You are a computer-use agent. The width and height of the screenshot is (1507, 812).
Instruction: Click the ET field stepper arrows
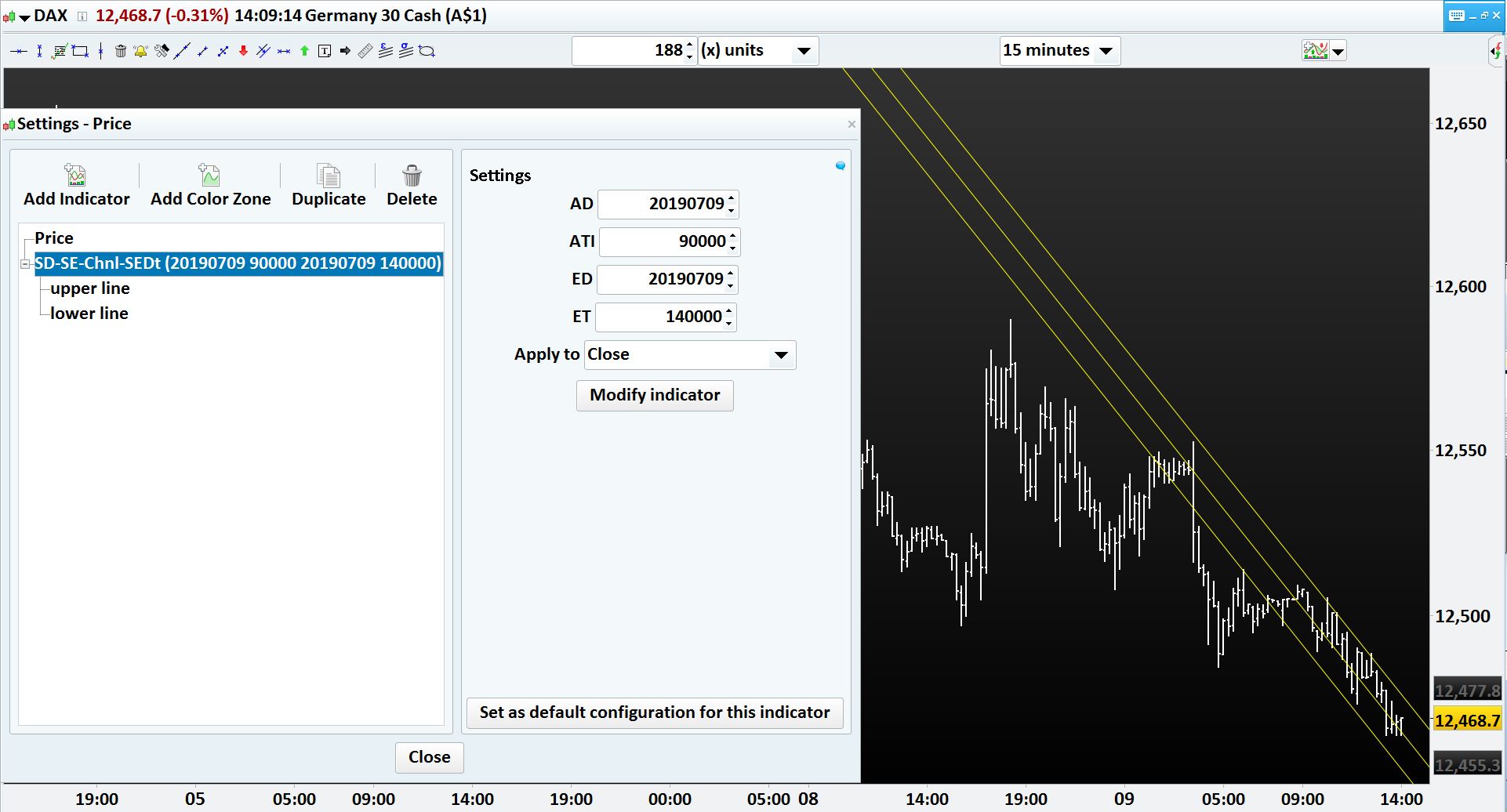coord(729,317)
